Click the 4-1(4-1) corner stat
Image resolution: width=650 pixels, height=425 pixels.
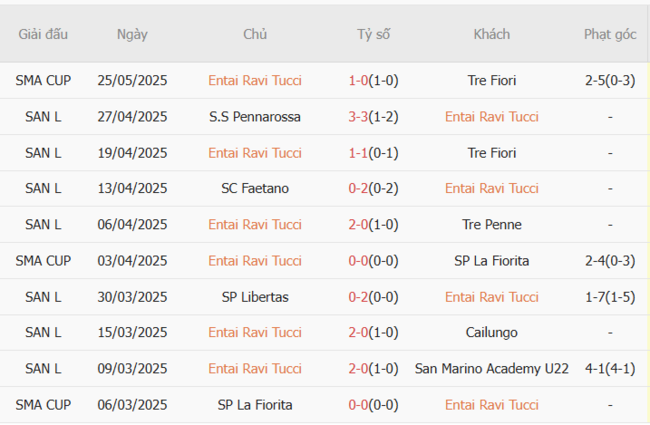click(x=610, y=369)
